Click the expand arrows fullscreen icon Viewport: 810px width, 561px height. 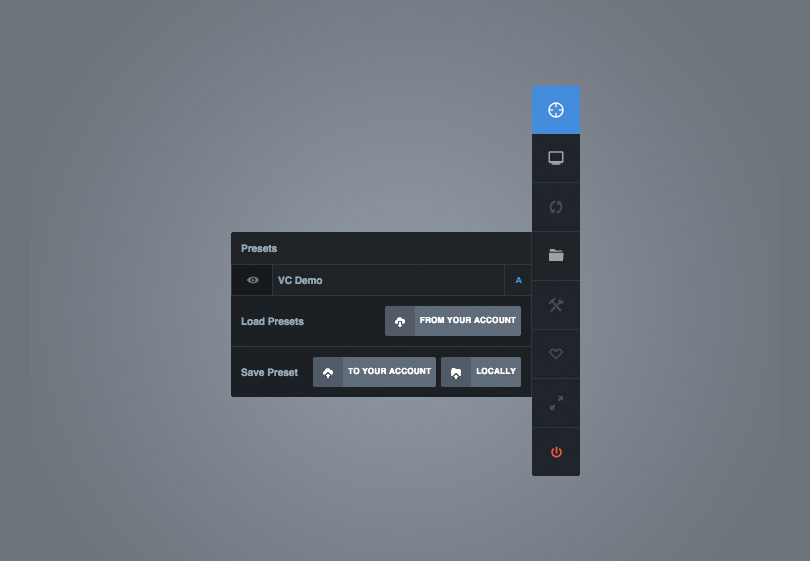[556, 403]
